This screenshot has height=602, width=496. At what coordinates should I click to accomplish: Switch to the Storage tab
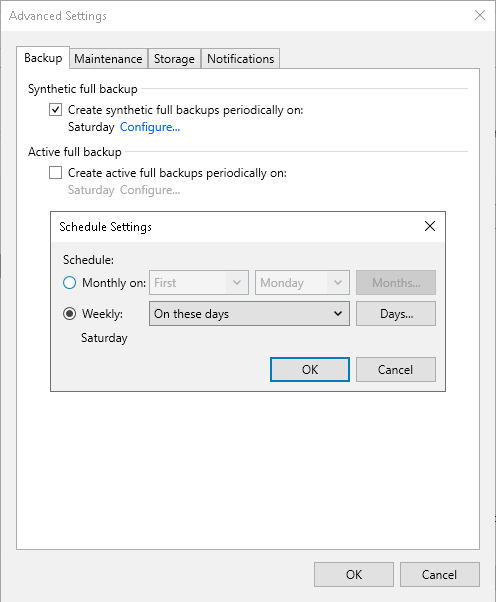(x=174, y=59)
